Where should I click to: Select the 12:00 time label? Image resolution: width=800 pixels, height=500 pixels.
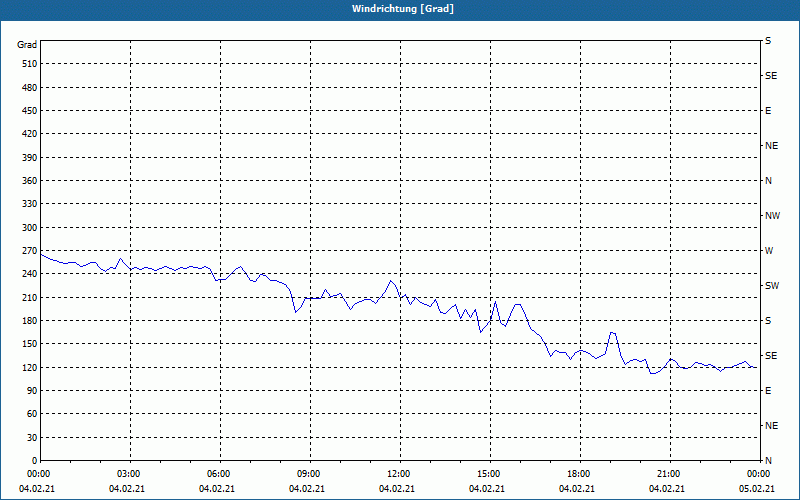coord(398,474)
